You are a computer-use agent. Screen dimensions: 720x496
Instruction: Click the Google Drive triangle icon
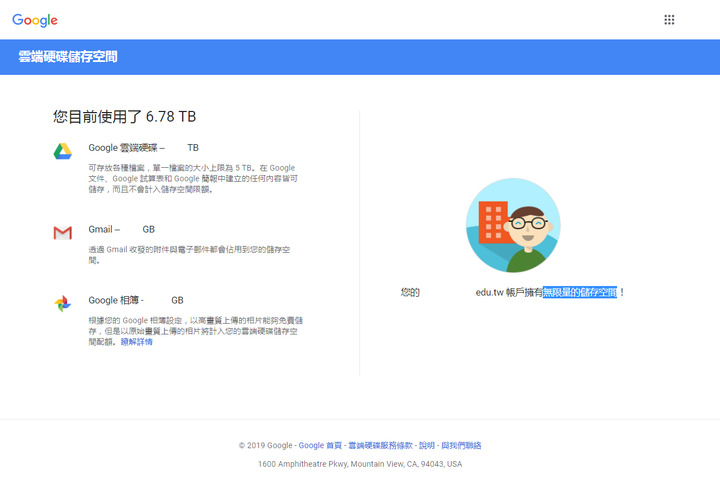pyautogui.click(x=62, y=152)
